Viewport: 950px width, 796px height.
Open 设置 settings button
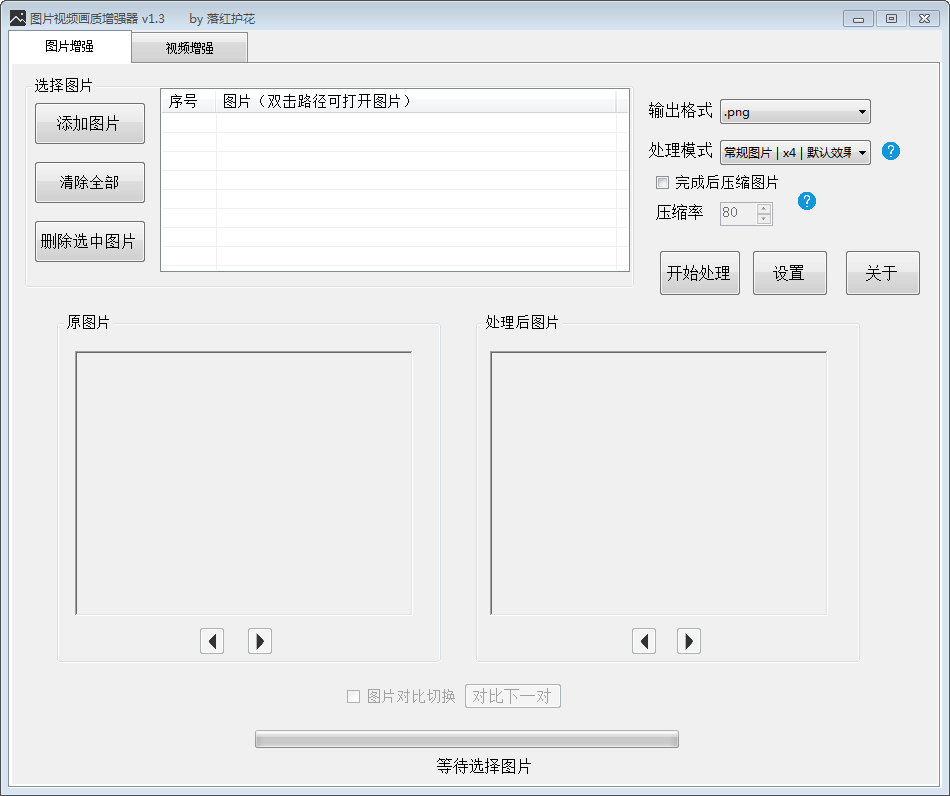coord(789,273)
